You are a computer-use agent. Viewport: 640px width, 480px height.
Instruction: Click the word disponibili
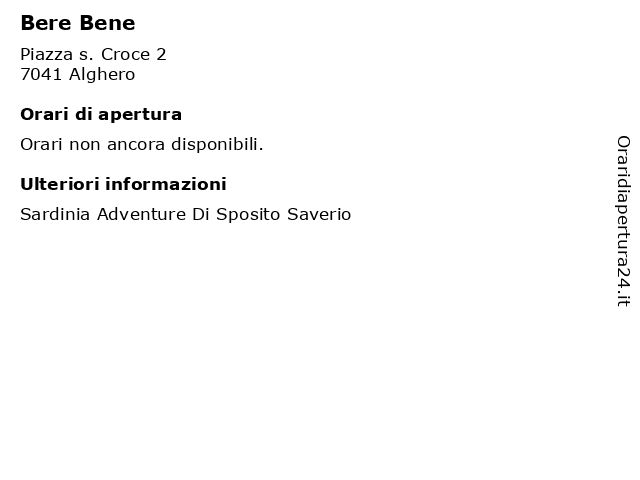(x=217, y=144)
